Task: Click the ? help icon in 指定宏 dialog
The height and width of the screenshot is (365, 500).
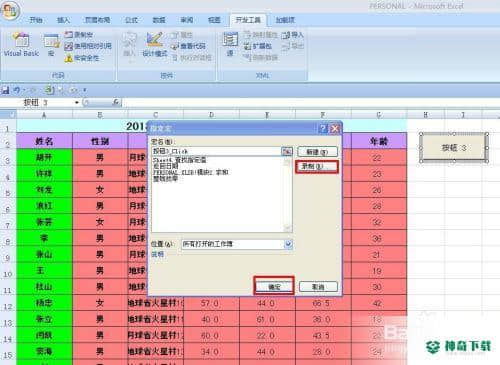Action: [x=323, y=128]
